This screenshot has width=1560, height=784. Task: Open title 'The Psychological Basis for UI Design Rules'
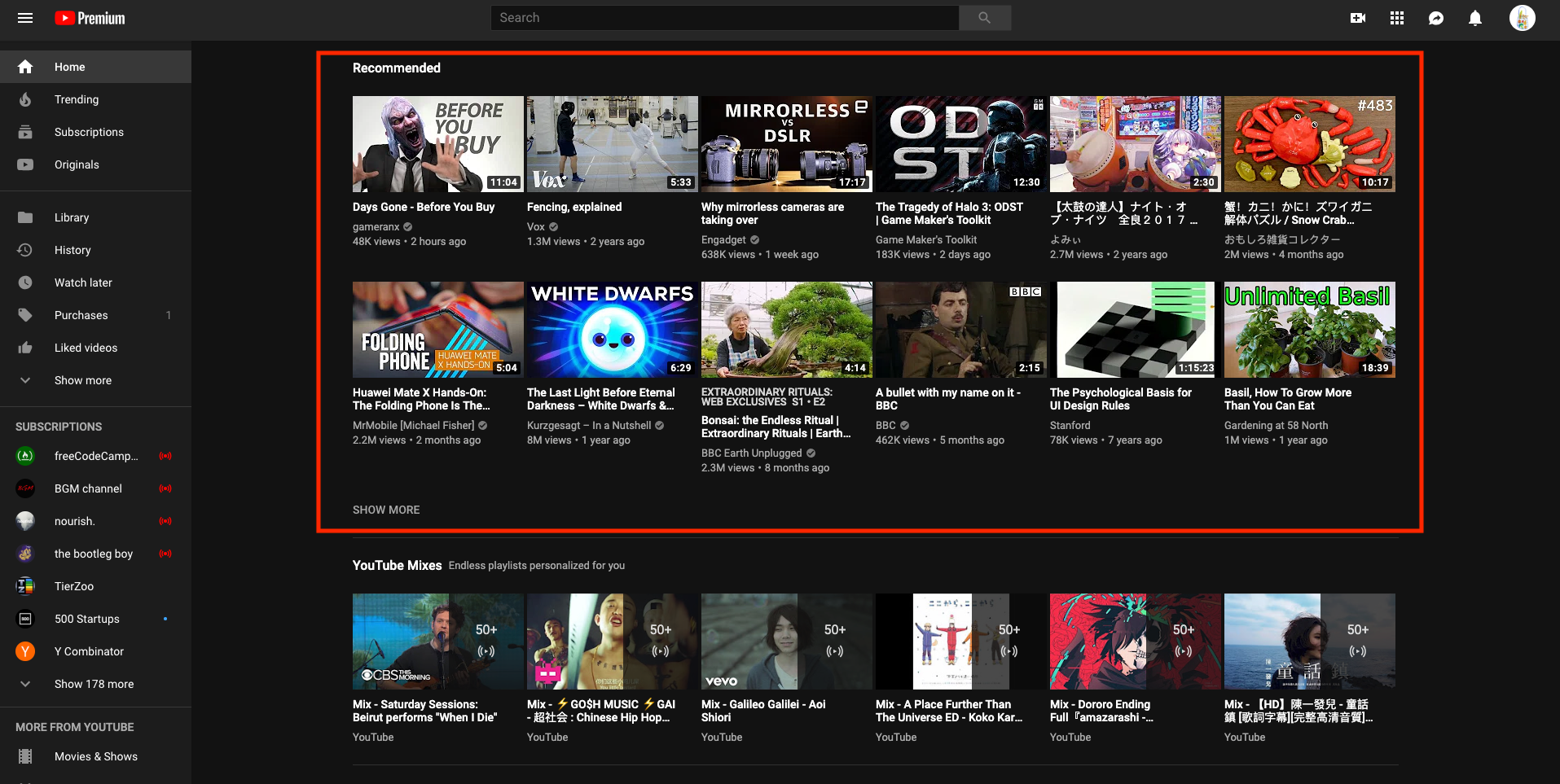1121,399
